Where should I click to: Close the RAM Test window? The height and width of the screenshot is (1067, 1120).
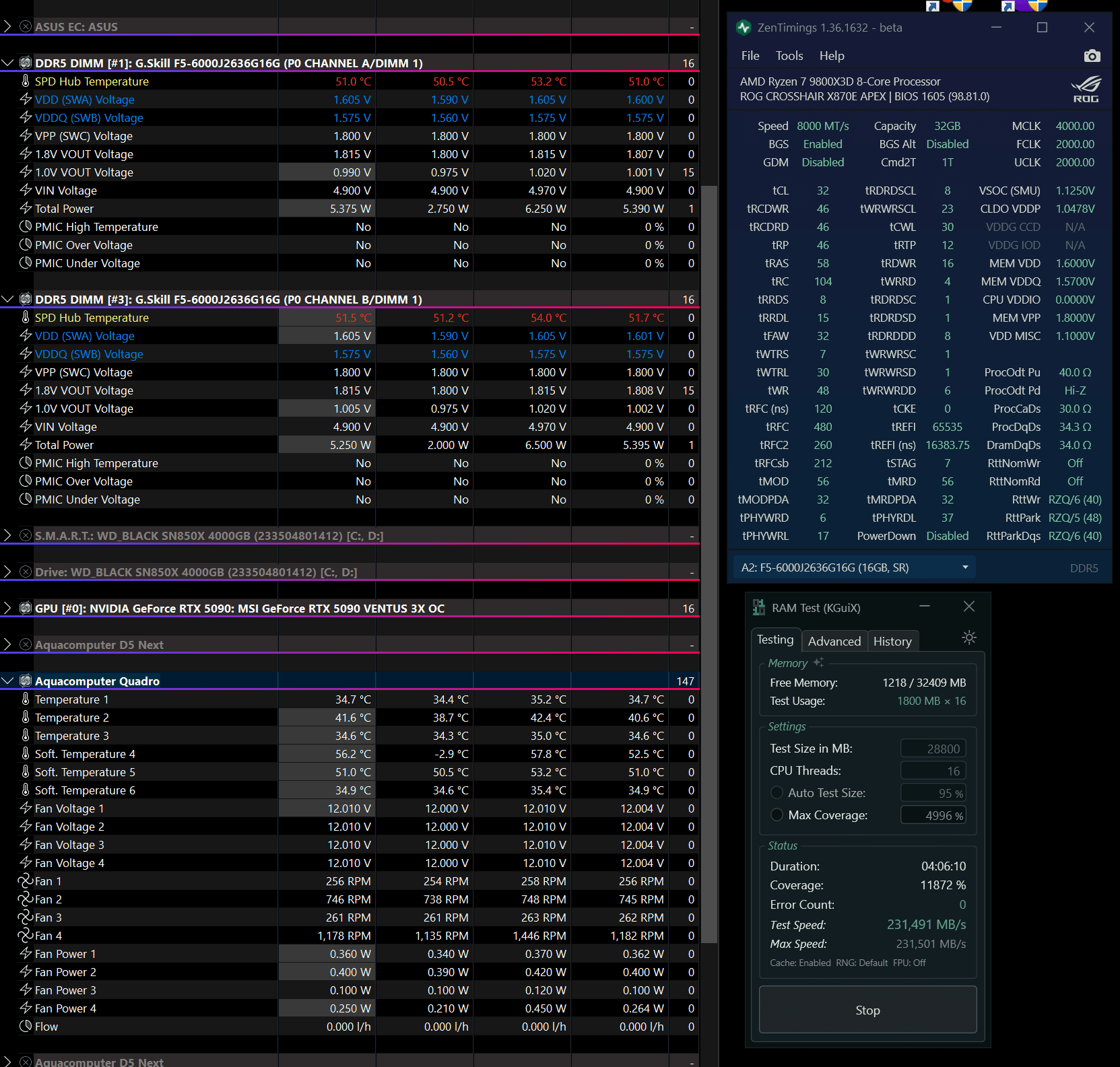click(969, 607)
